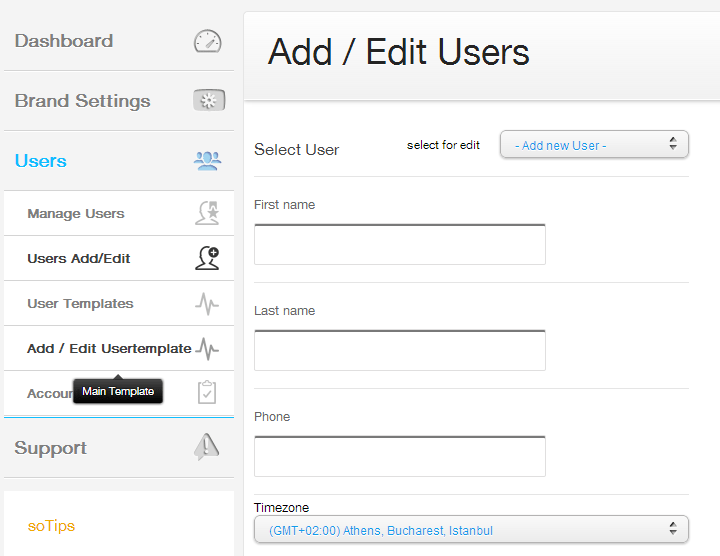Open the Timezone dropdown

[x=471, y=529]
